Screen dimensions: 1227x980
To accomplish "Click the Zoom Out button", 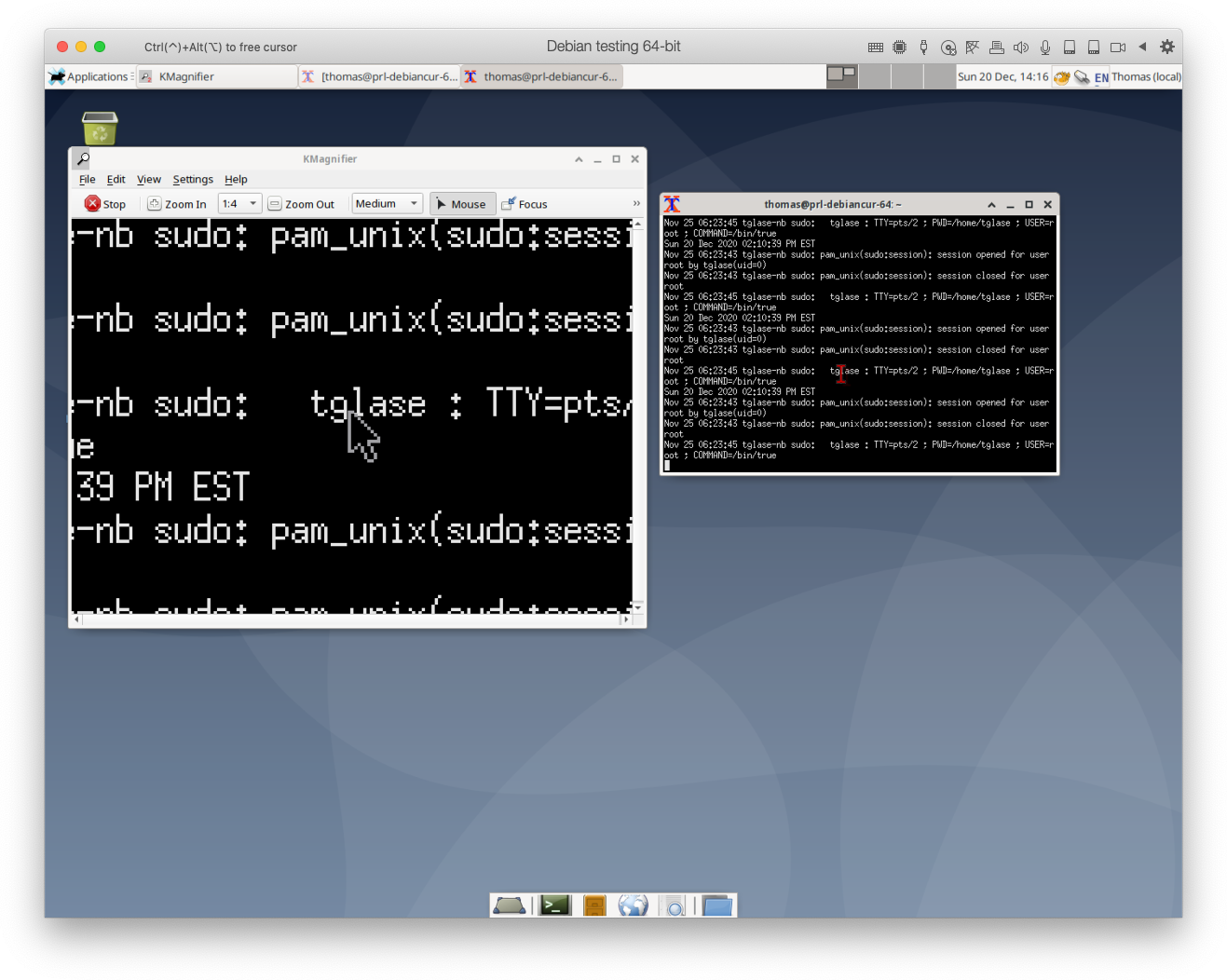I will (x=301, y=204).
